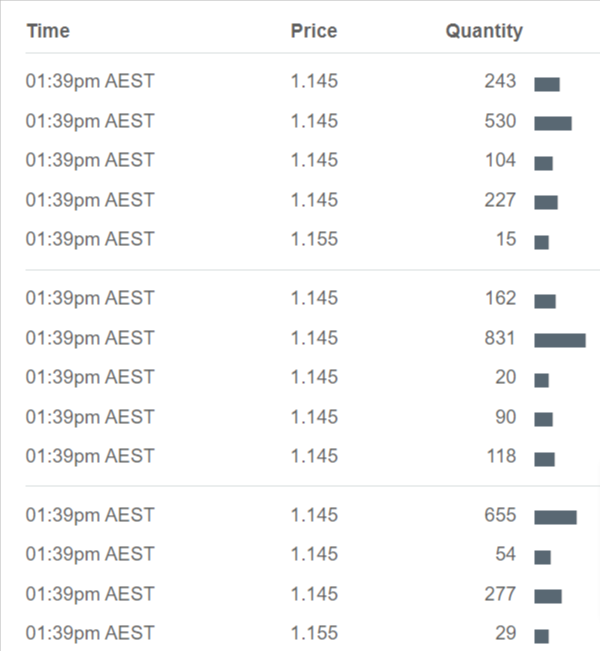Click the quantity value 54
This screenshot has width=600, height=651.
point(505,554)
